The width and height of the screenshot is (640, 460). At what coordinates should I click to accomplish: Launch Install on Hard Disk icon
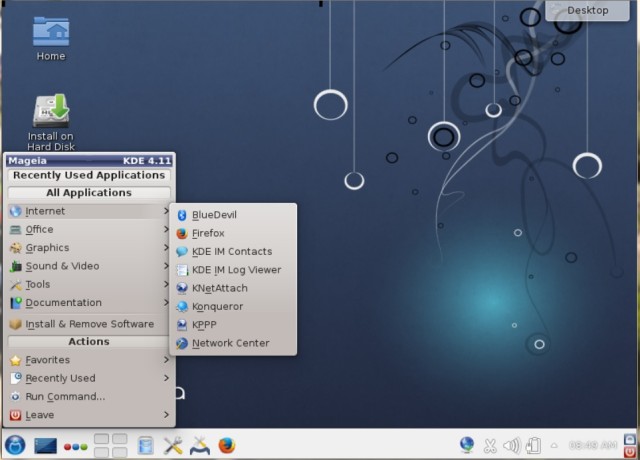point(51,122)
